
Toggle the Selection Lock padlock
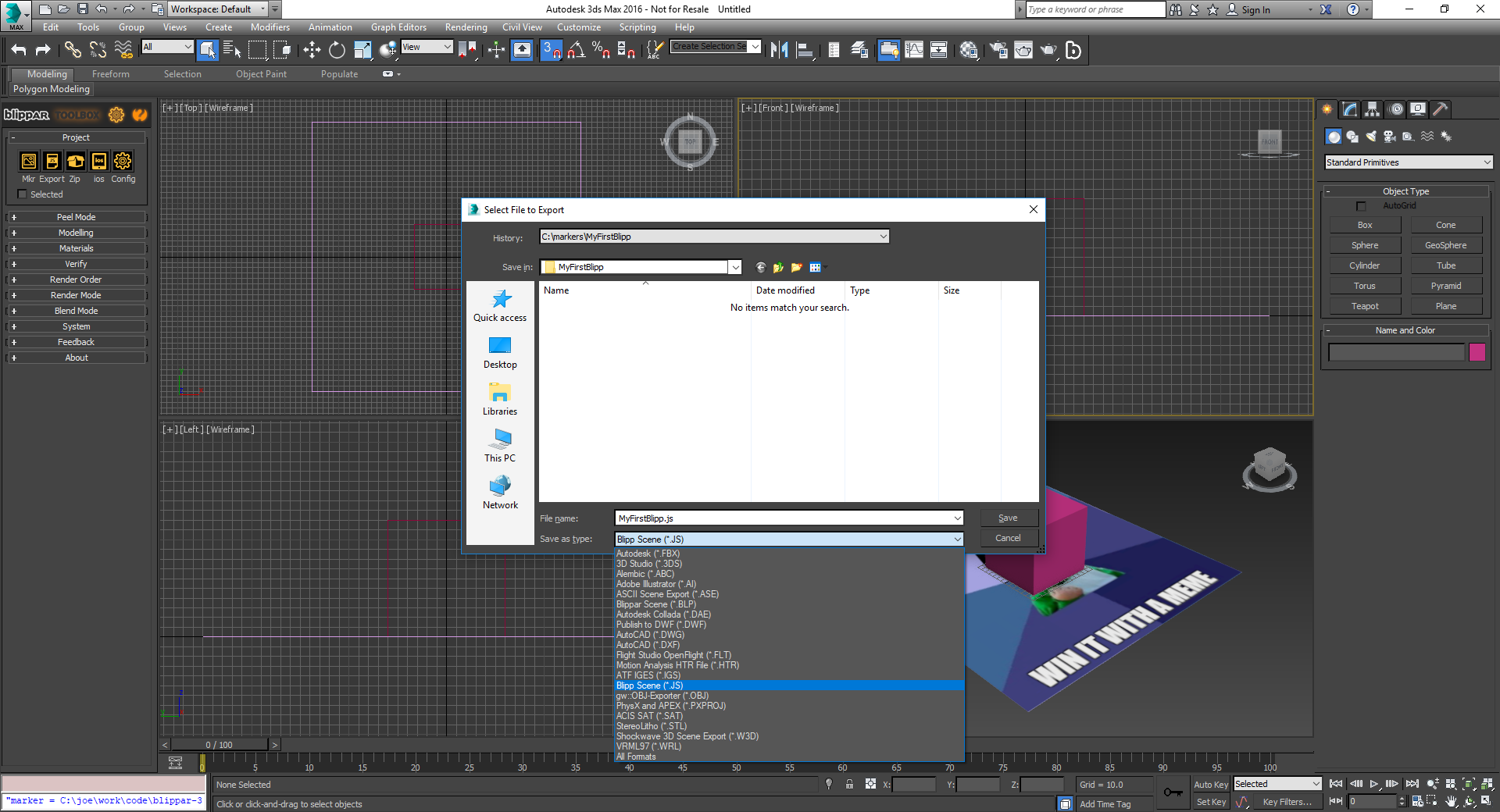849,784
